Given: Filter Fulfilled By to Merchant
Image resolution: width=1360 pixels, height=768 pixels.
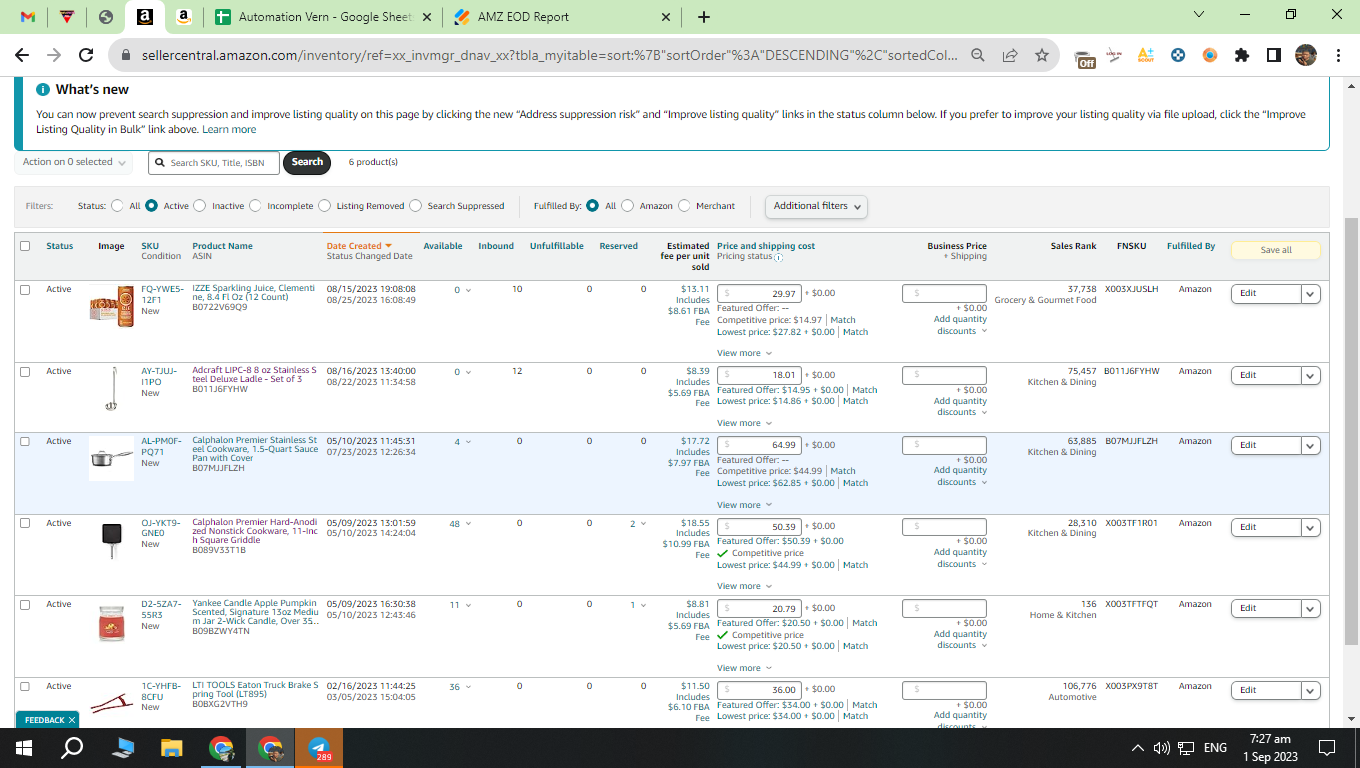Looking at the screenshot, I should coord(684,206).
